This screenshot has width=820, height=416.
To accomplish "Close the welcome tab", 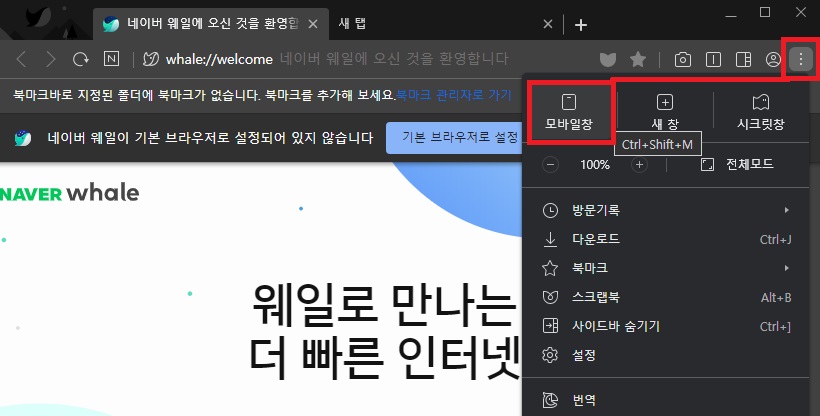I will click(x=313, y=24).
